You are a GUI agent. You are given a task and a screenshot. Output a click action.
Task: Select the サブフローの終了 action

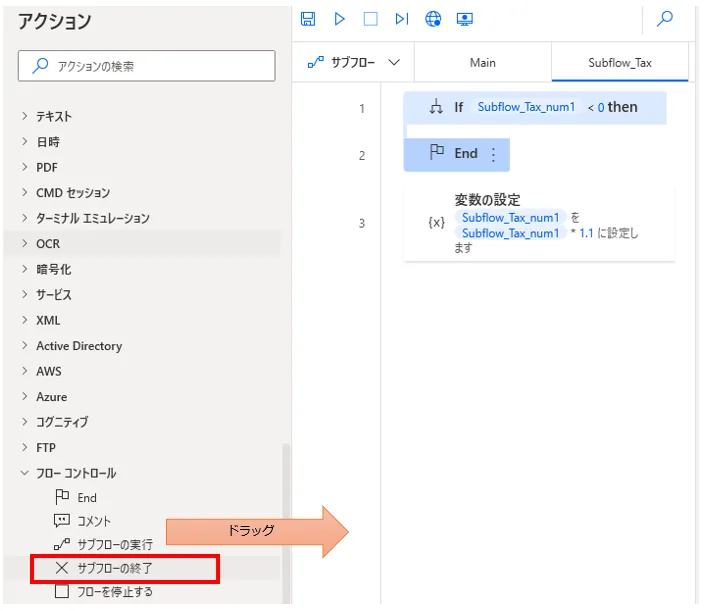click(115, 568)
